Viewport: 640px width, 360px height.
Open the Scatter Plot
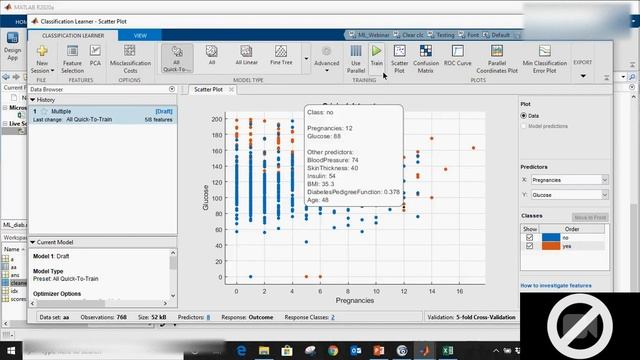click(x=399, y=59)
